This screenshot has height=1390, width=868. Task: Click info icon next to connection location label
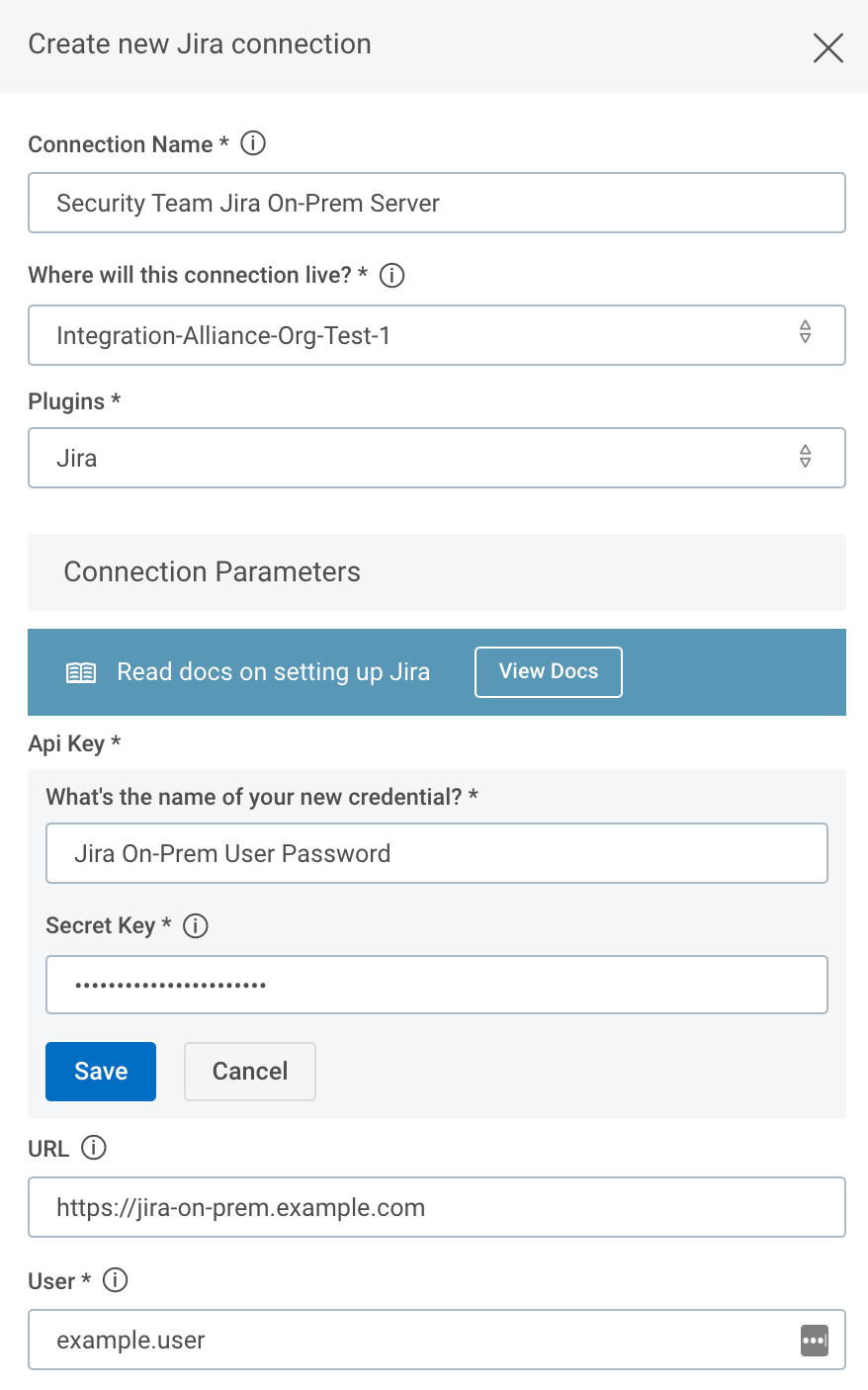click(392, 275)
